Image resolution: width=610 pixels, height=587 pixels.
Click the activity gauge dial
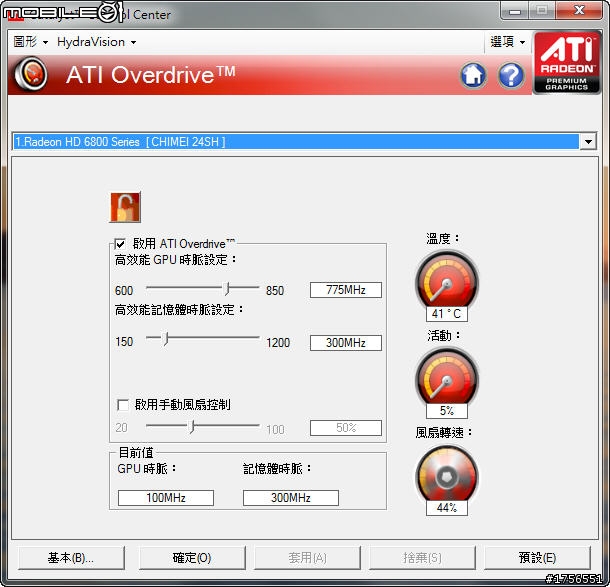point(447,378)
